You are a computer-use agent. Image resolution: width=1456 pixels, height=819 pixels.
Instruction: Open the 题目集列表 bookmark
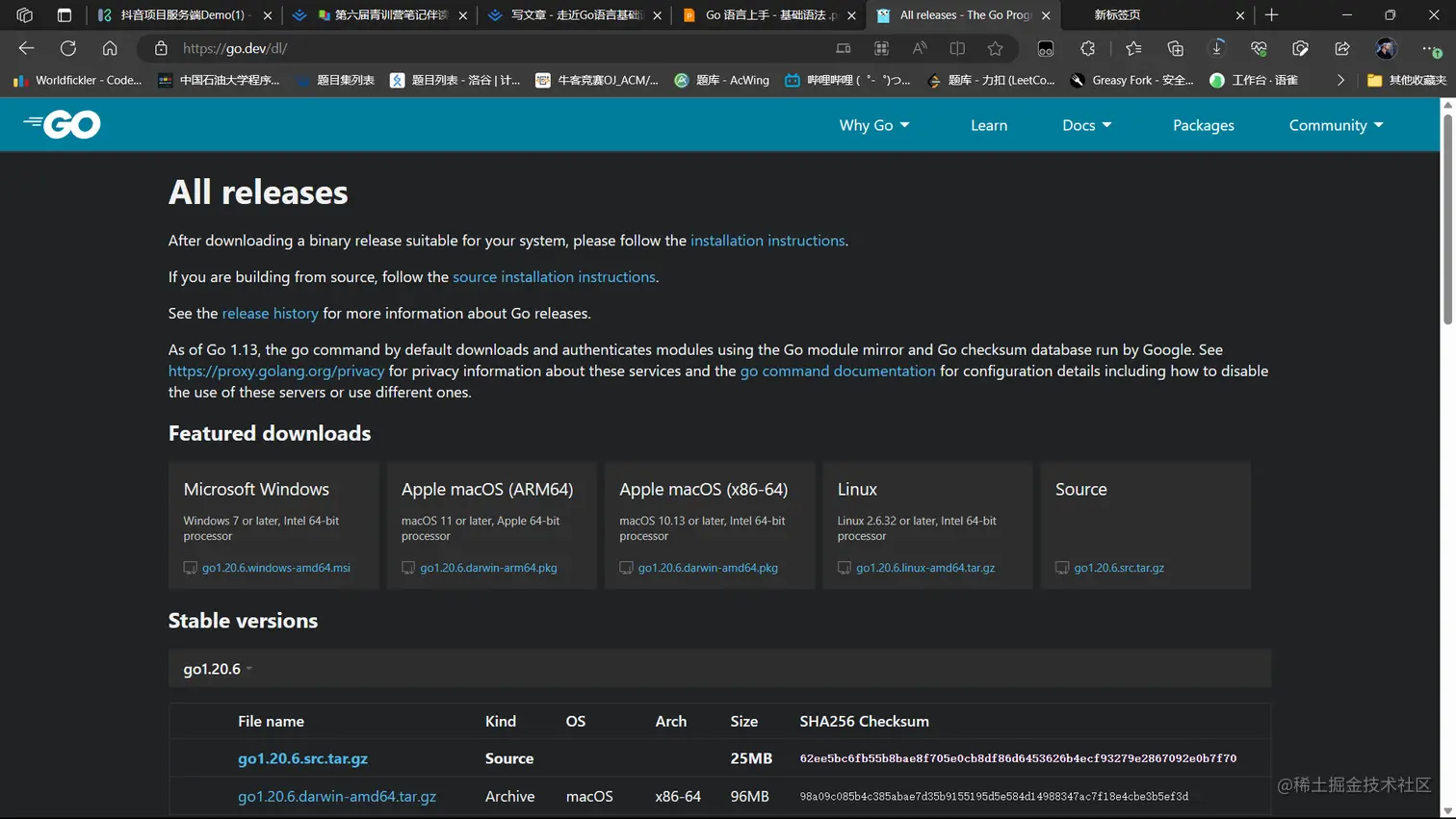click(335, 81)
